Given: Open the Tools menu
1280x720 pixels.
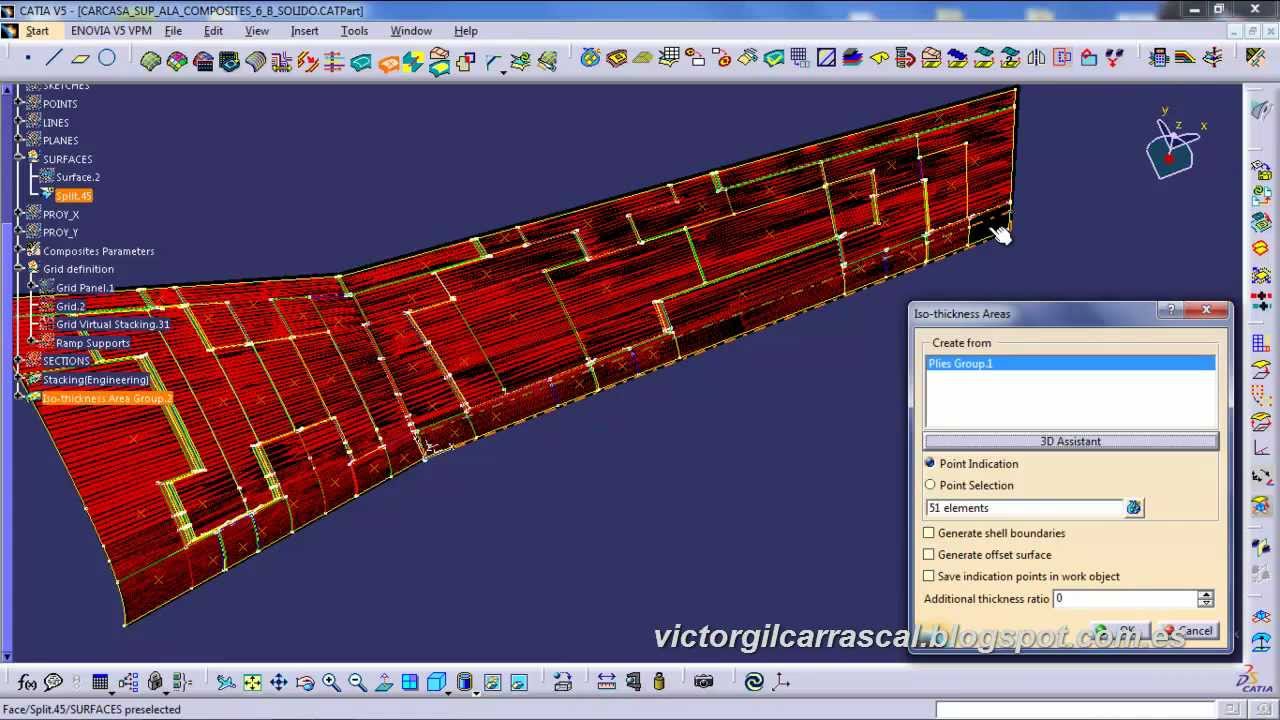Looking at the screenshot, I should click(x=354, y=31).
